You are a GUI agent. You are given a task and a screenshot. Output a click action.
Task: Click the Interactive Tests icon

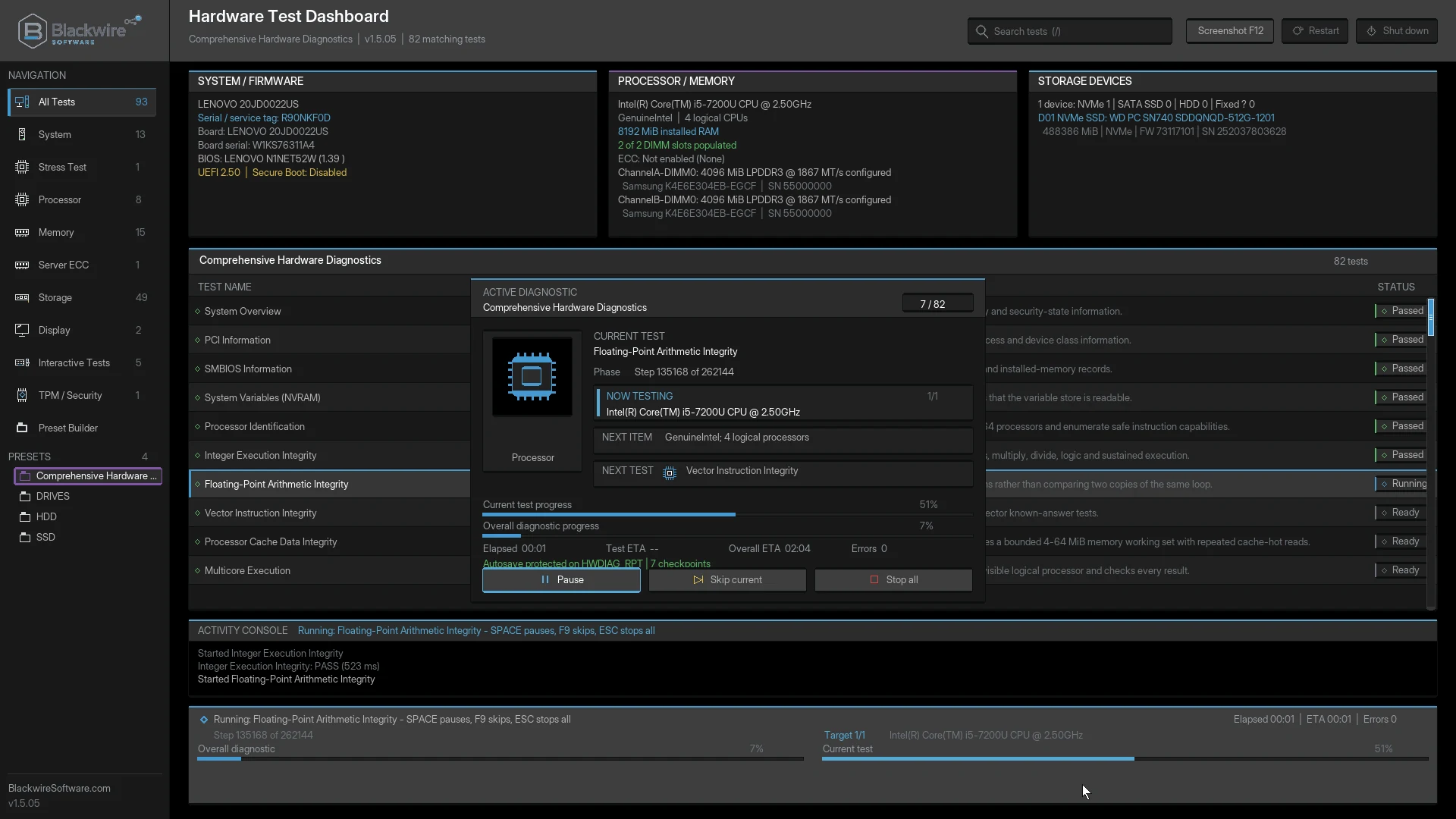click(22, 363)
